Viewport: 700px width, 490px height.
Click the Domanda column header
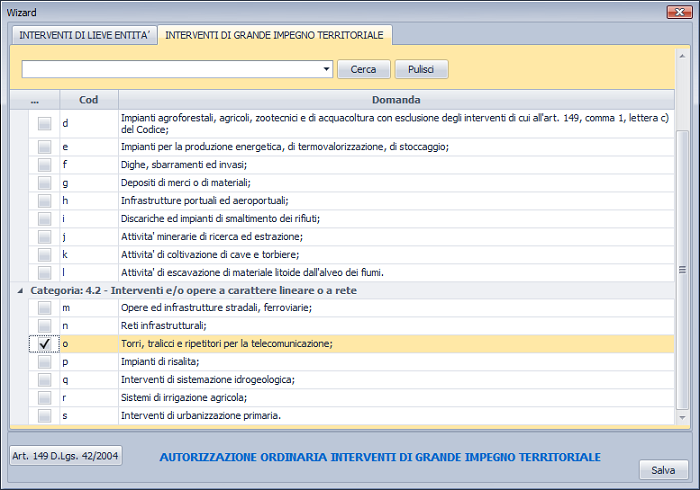pos(395,100)
